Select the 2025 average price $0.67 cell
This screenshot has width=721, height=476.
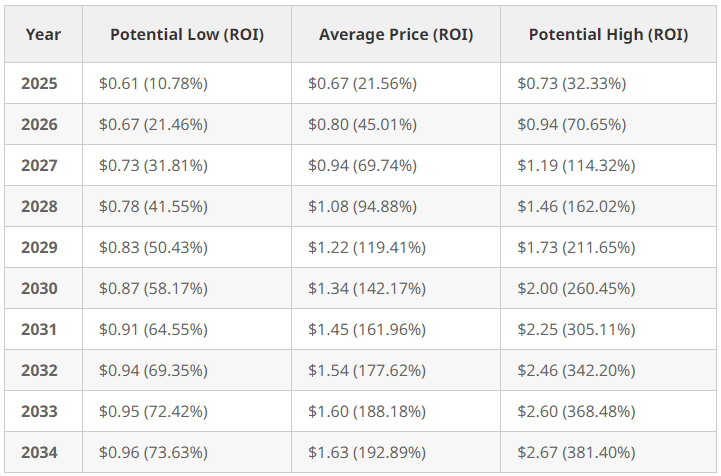[367, 83]
